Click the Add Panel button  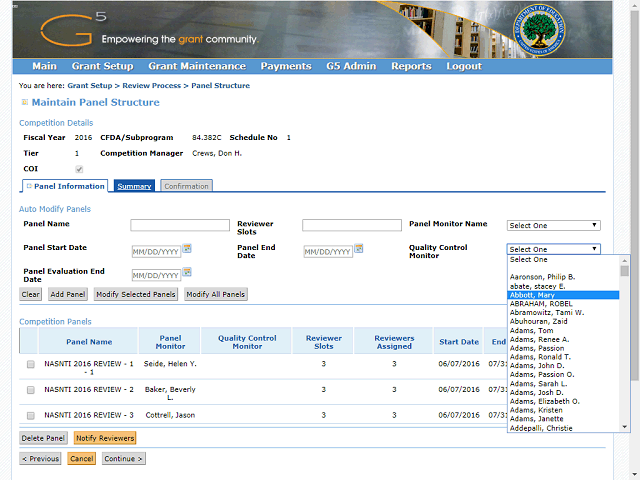(68, 294)
